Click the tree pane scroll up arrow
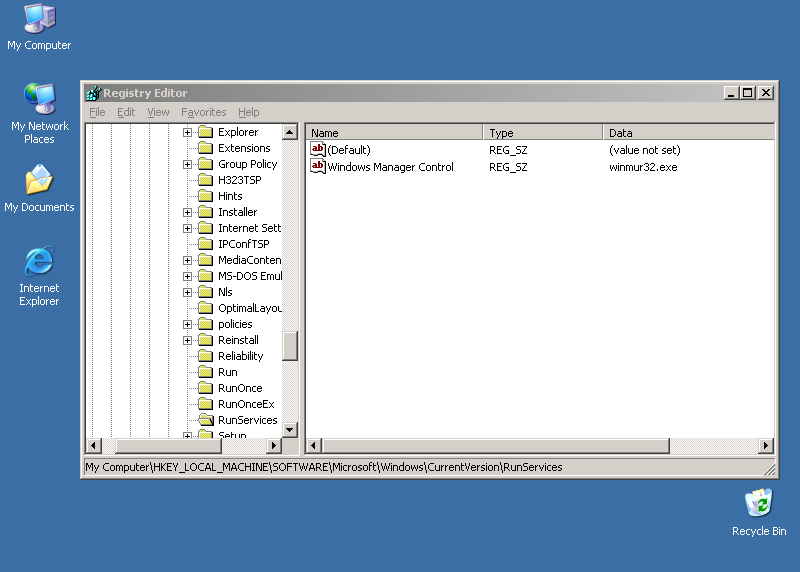The image size is (800, 572). [290, 132]
